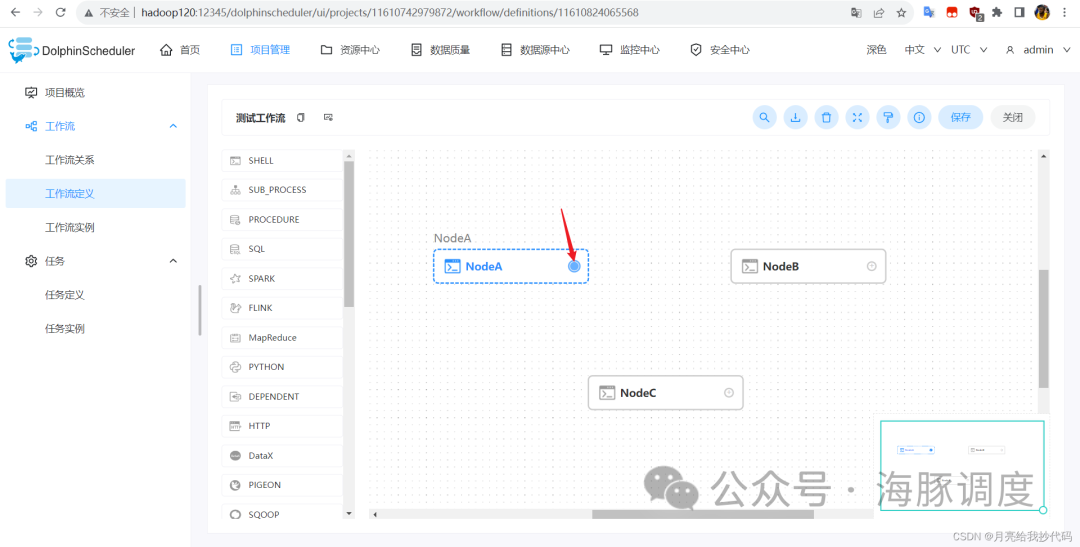Open 工作流实例 in the sidebar

[x=95, y=227]
